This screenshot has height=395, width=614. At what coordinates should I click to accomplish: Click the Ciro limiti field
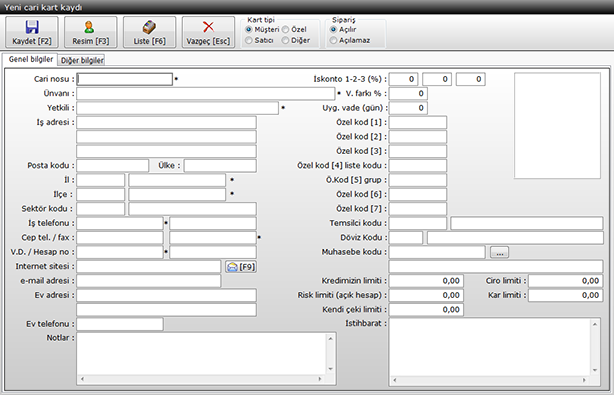(565, 281)
